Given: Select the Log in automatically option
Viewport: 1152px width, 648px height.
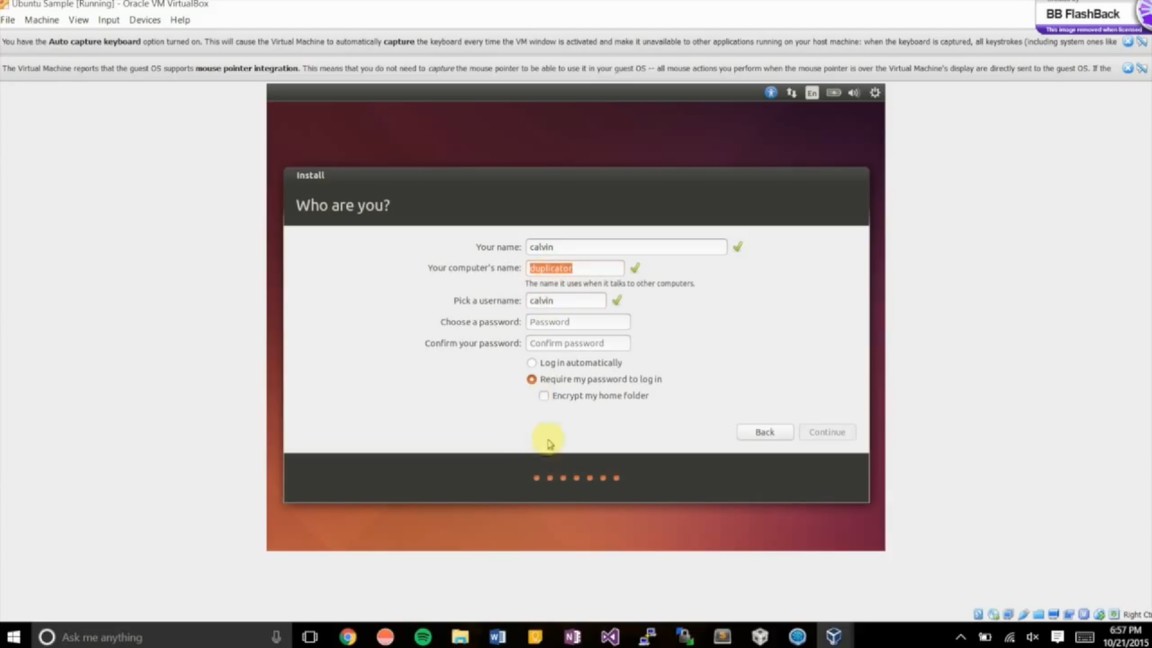Looking at the screenshot, I should [x=532, y=363].
